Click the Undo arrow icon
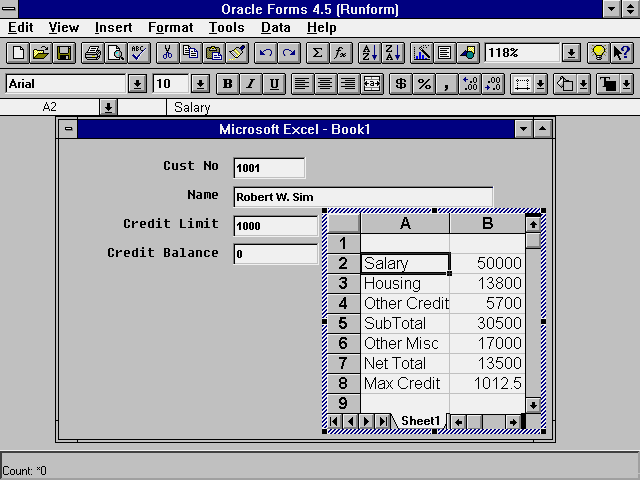This screenshot has width=640, height=480. [x=265, y=53]
